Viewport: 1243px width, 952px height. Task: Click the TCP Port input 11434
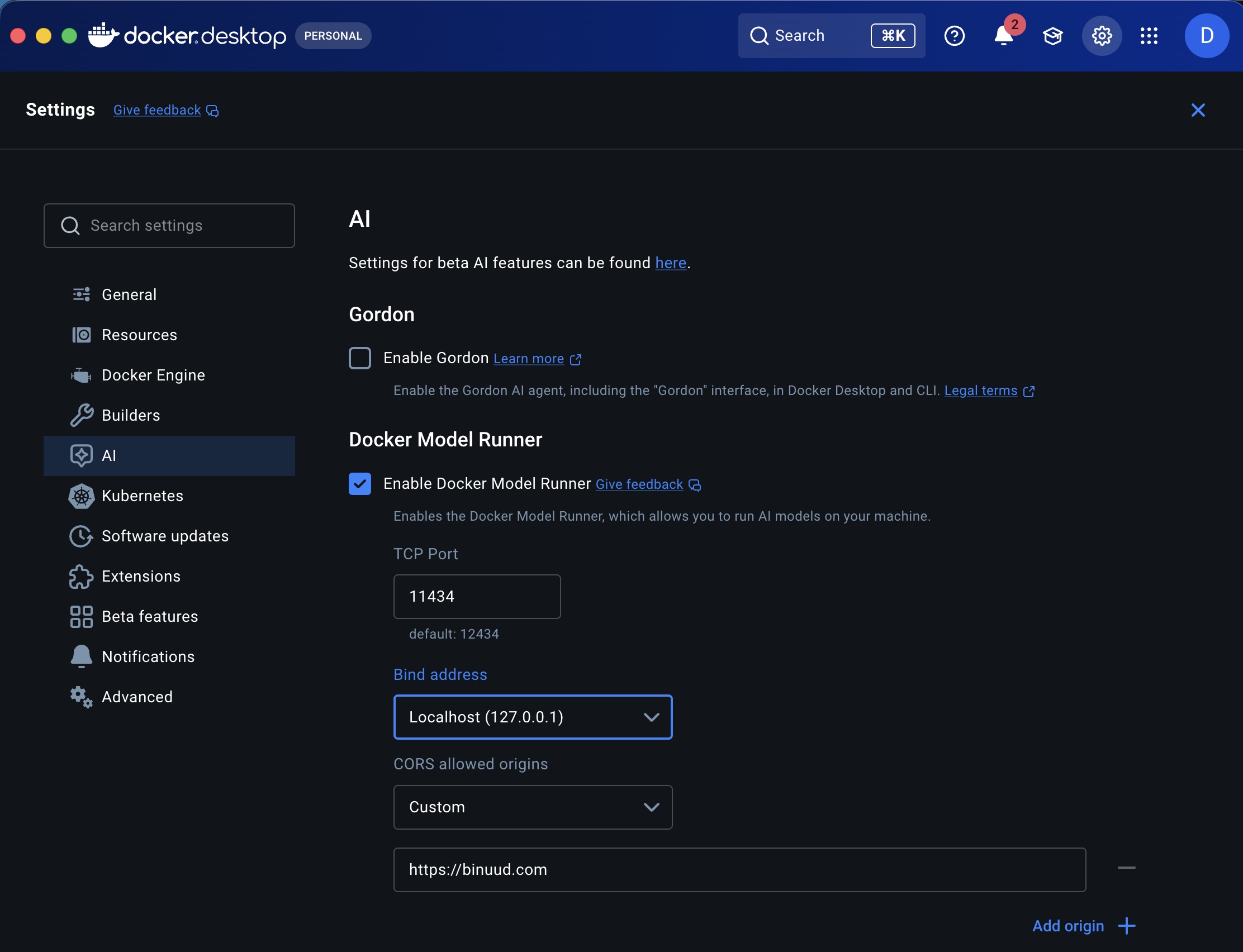tap(477, 597)
